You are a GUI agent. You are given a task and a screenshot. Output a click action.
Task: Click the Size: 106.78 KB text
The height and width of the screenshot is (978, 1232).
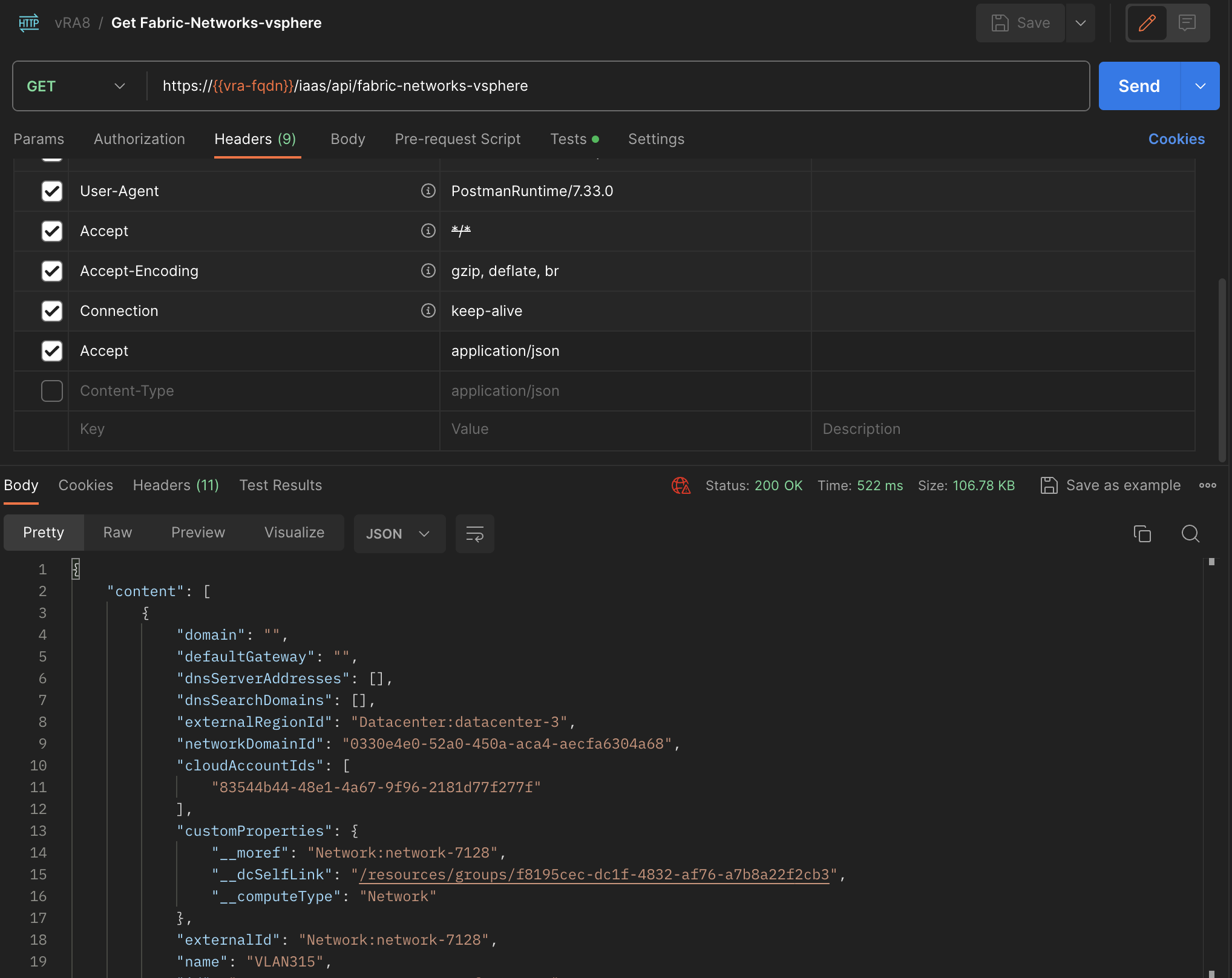pyautogui.click(x=966, y=485)
